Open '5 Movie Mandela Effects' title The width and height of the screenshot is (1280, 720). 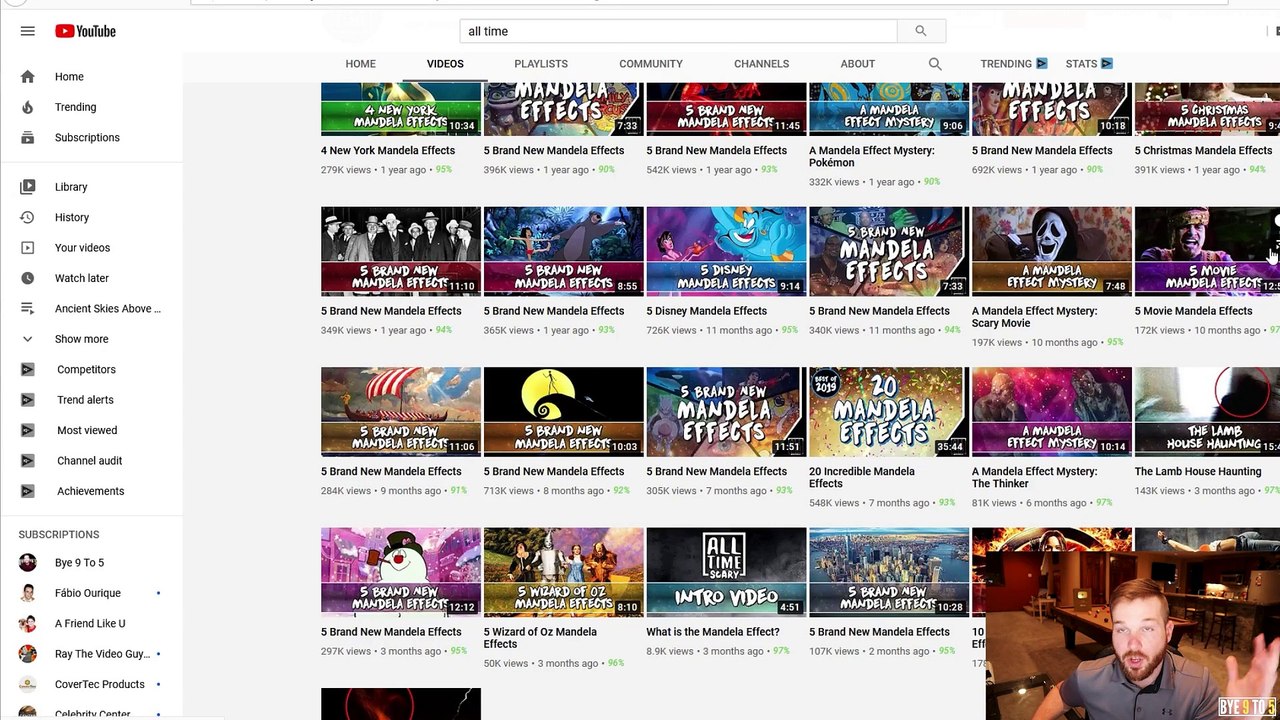1193,311
